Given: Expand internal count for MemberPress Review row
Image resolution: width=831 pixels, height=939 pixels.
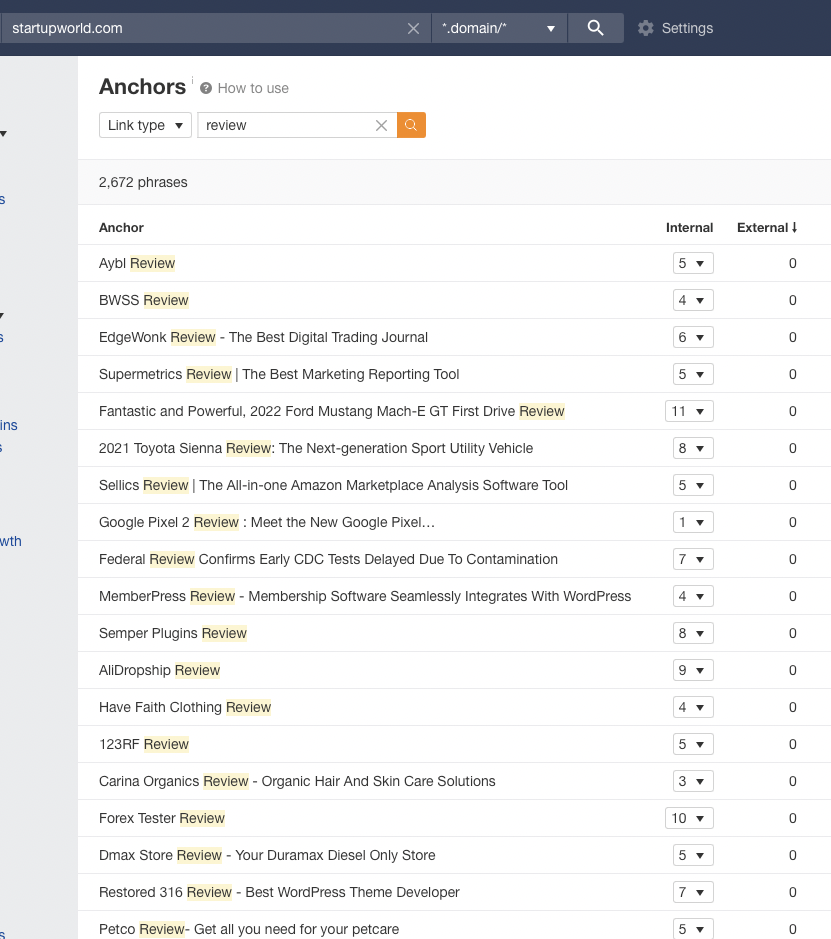Looking at the screenshot, I should [693, 596].
